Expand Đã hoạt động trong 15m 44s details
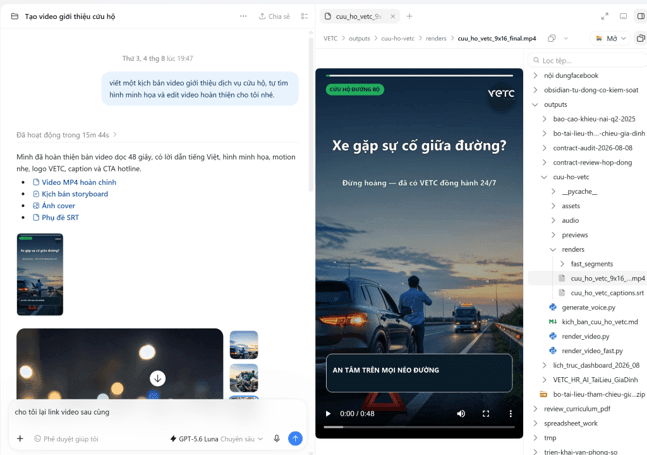Image resolution: width=647 pixels, height=455 pixels. pyautogui.click(x=67, y=135)
